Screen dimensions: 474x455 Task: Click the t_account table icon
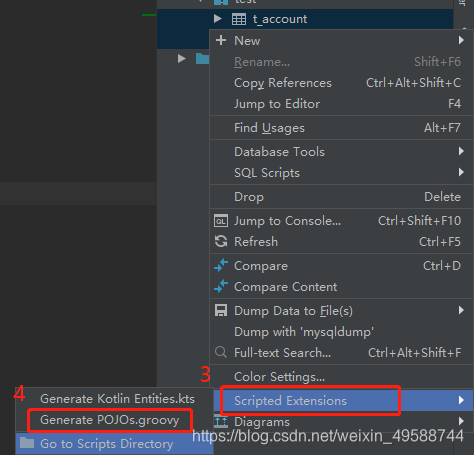[239, 19]
